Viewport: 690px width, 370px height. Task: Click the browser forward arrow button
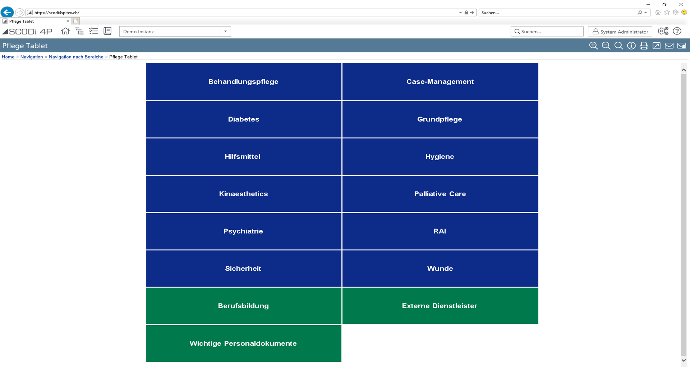pyautogui.click(x=19, y=13)
